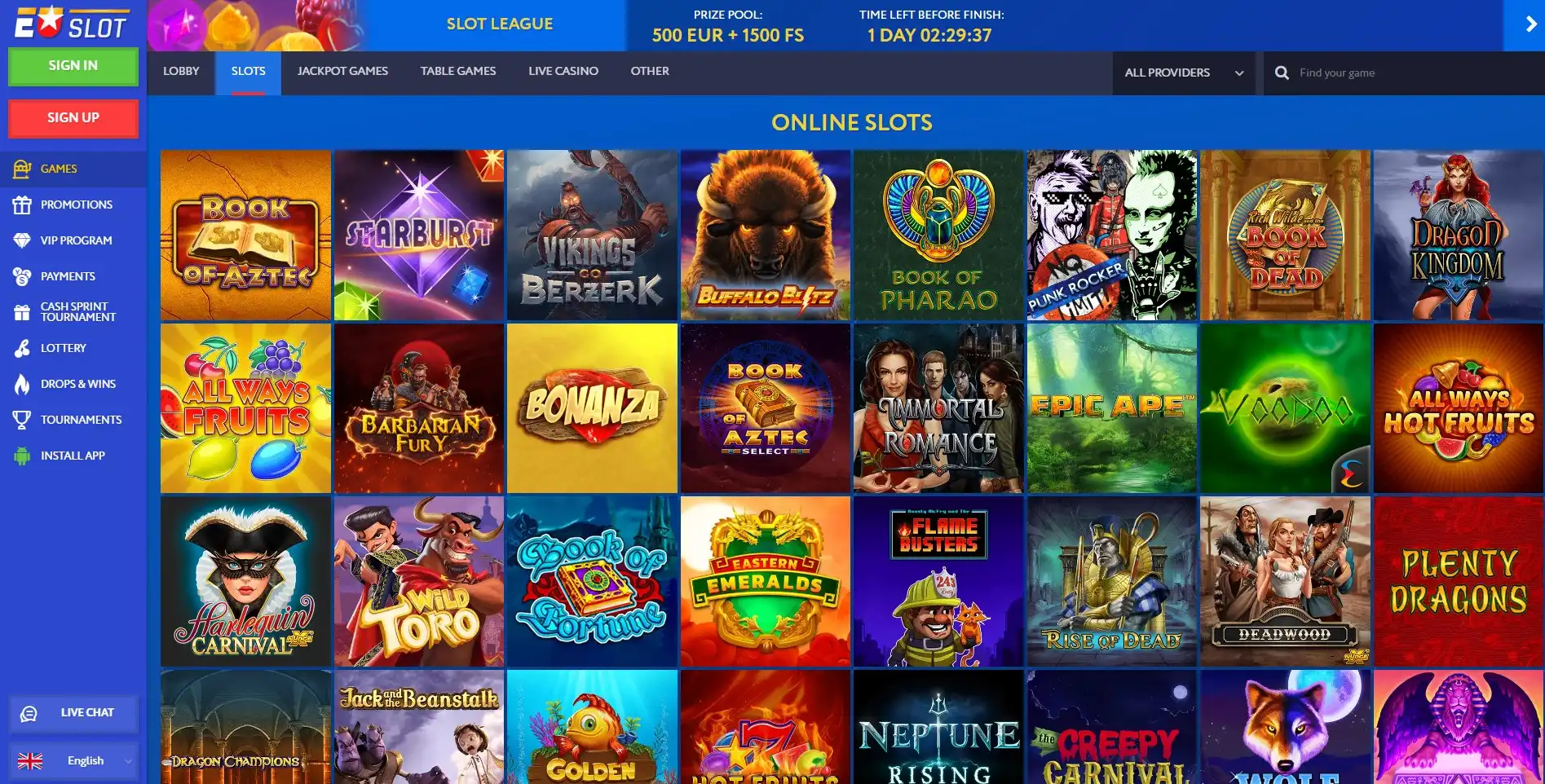The height and width of the screenshot is (784, 1545).
Task: Click the Payments coins icon
Action: coord(22,276)
